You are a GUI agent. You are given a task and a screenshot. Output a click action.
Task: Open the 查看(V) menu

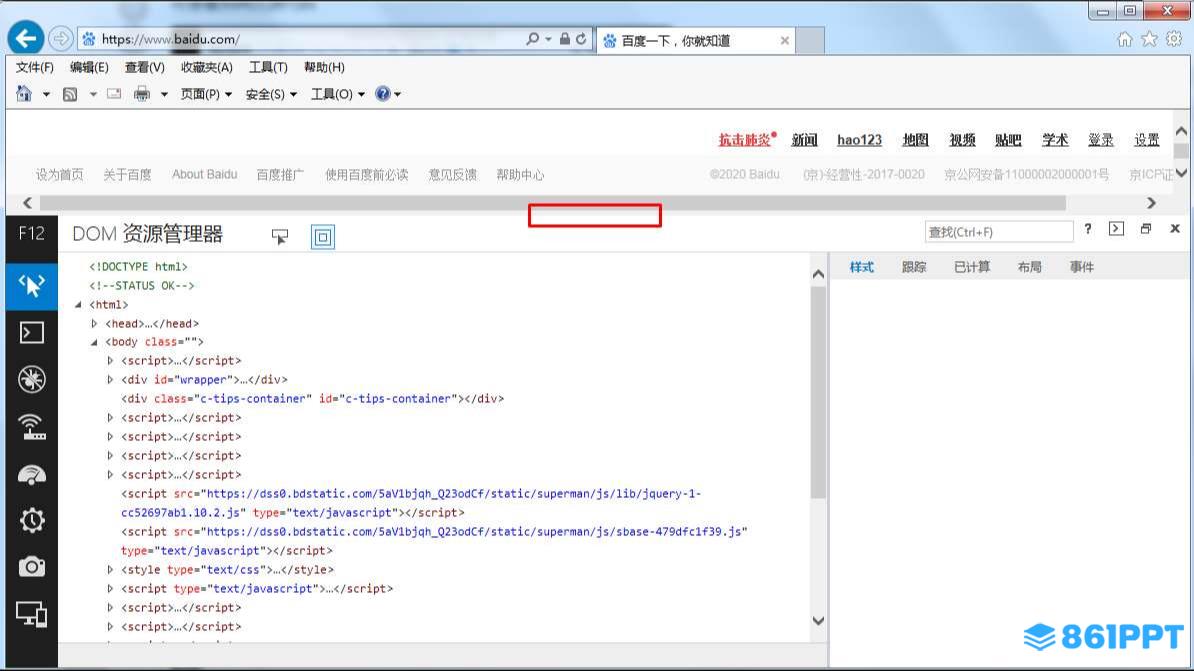[x=145, y=67]
